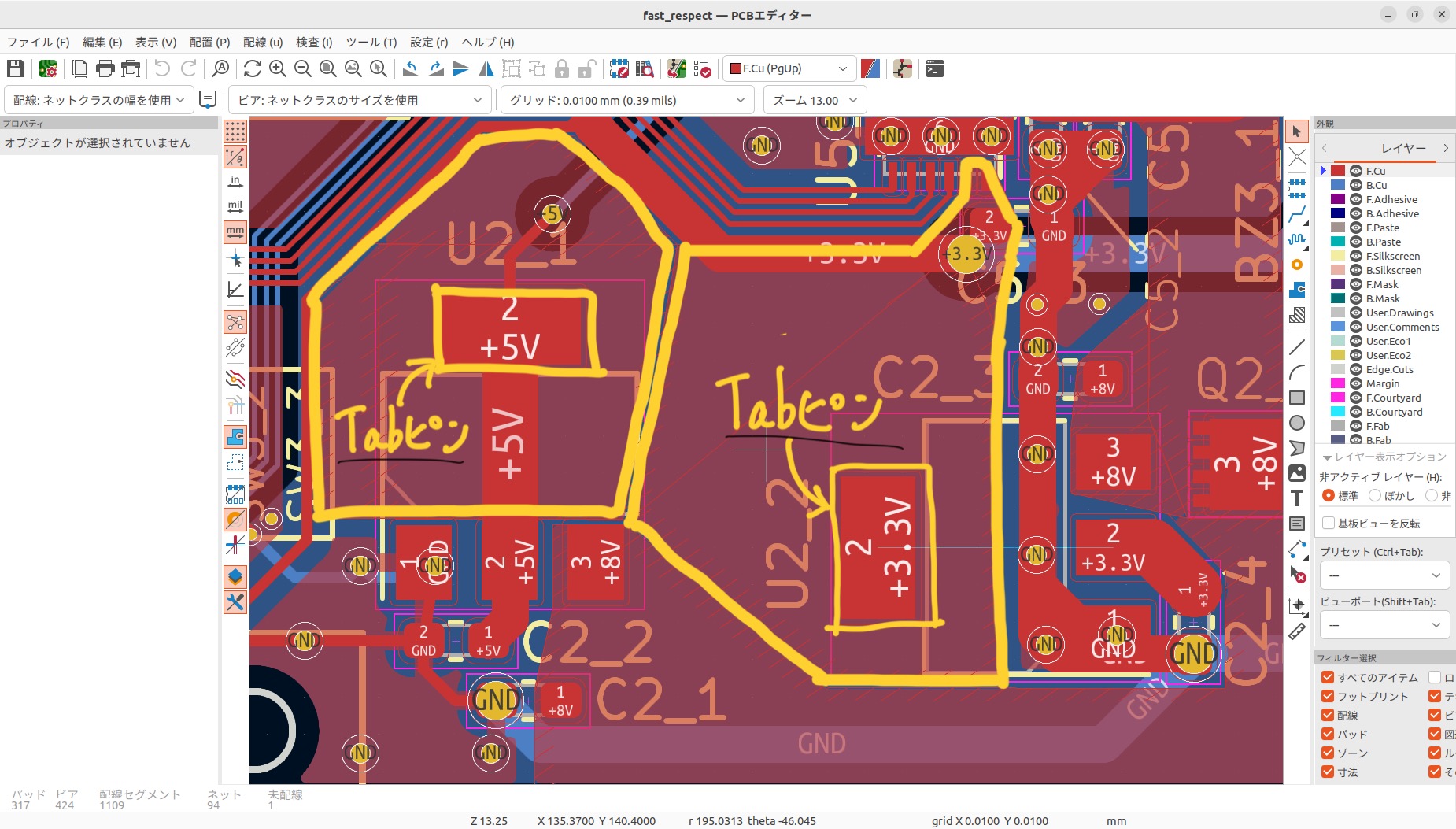Switch units to millimeters button
This screenshot has width=1456, height=829.
click(x=235, y=232)
